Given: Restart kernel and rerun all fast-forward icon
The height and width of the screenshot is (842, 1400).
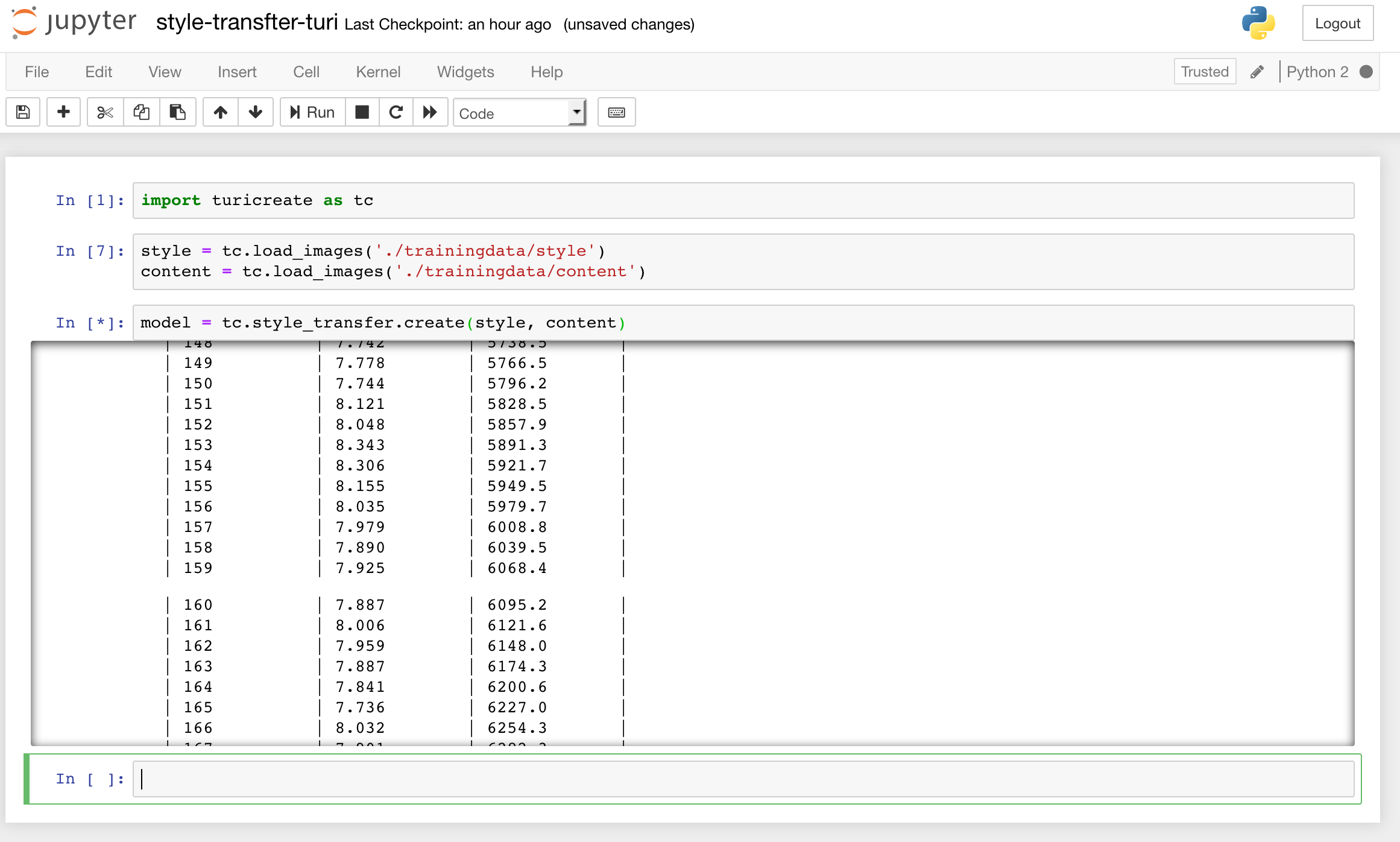Looking at the screenshot, I should pyautogui.click(x=430, y=112).
